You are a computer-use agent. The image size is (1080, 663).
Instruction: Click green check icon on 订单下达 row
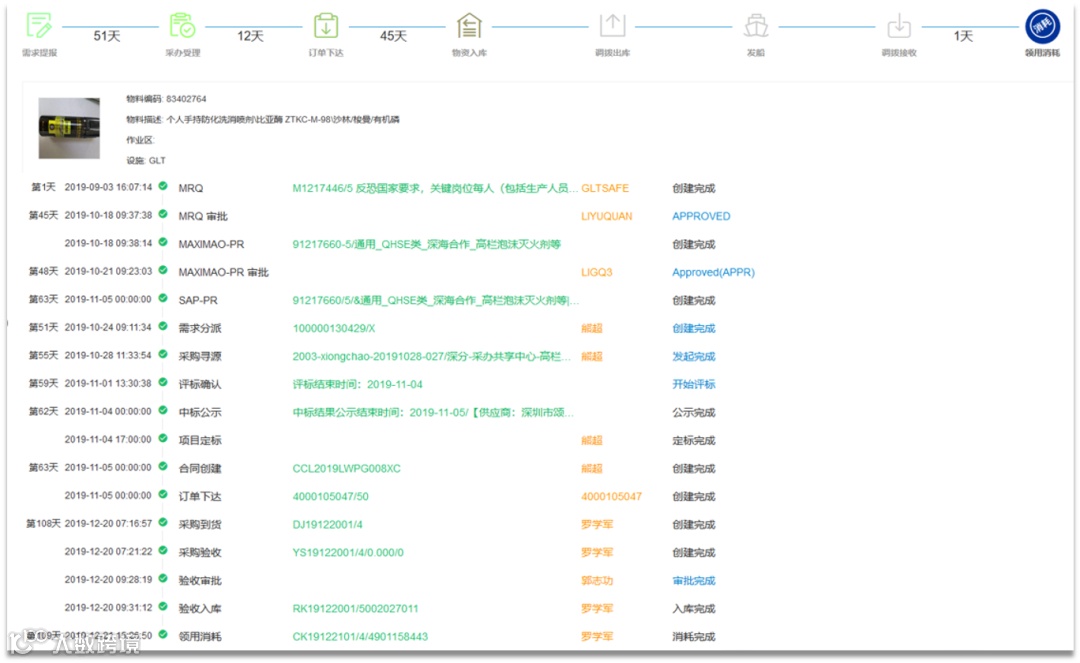163,494
